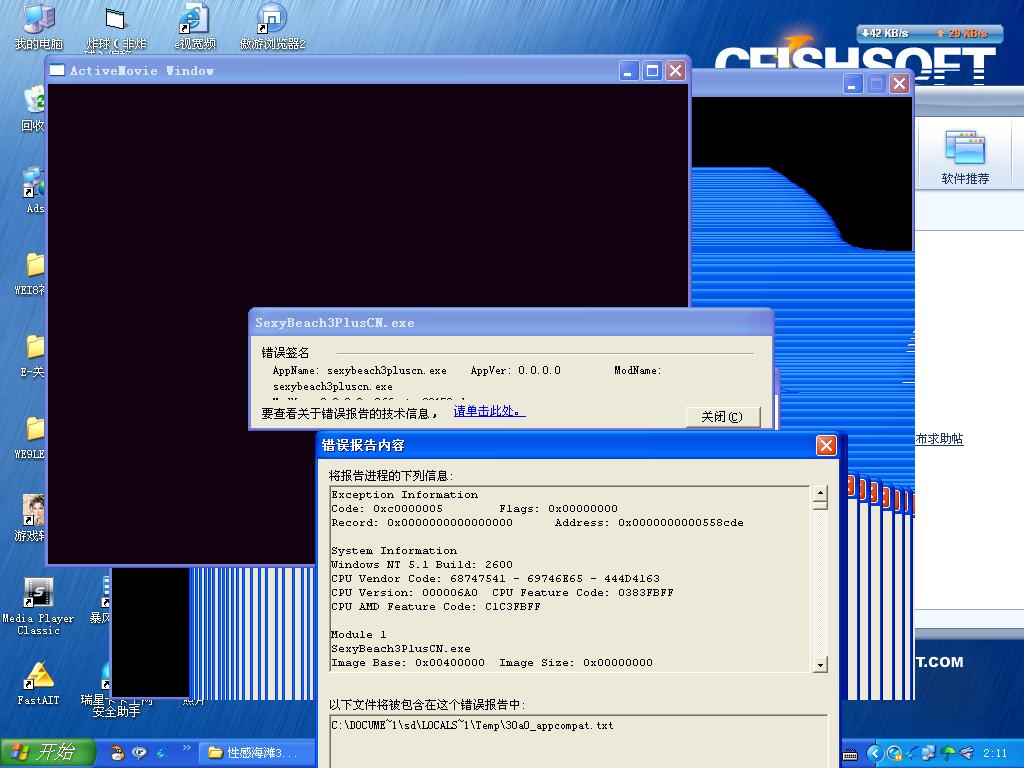The height and width of the screenshot is (768, 1024).
Task: Close the window behind ActiveMovie
Action: pos(899,84)
